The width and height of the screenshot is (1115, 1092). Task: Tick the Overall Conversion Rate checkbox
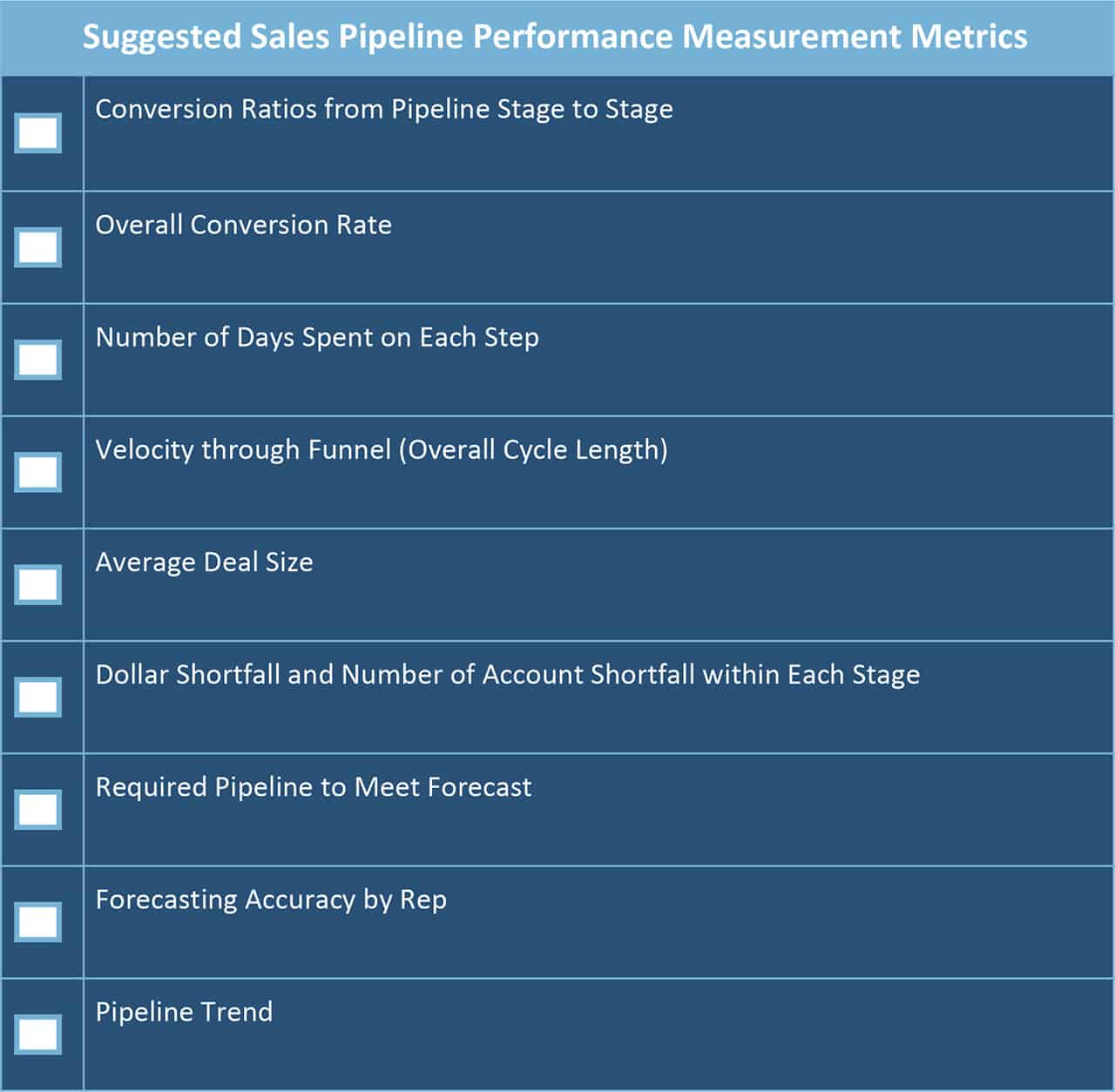tap(38, 247)
